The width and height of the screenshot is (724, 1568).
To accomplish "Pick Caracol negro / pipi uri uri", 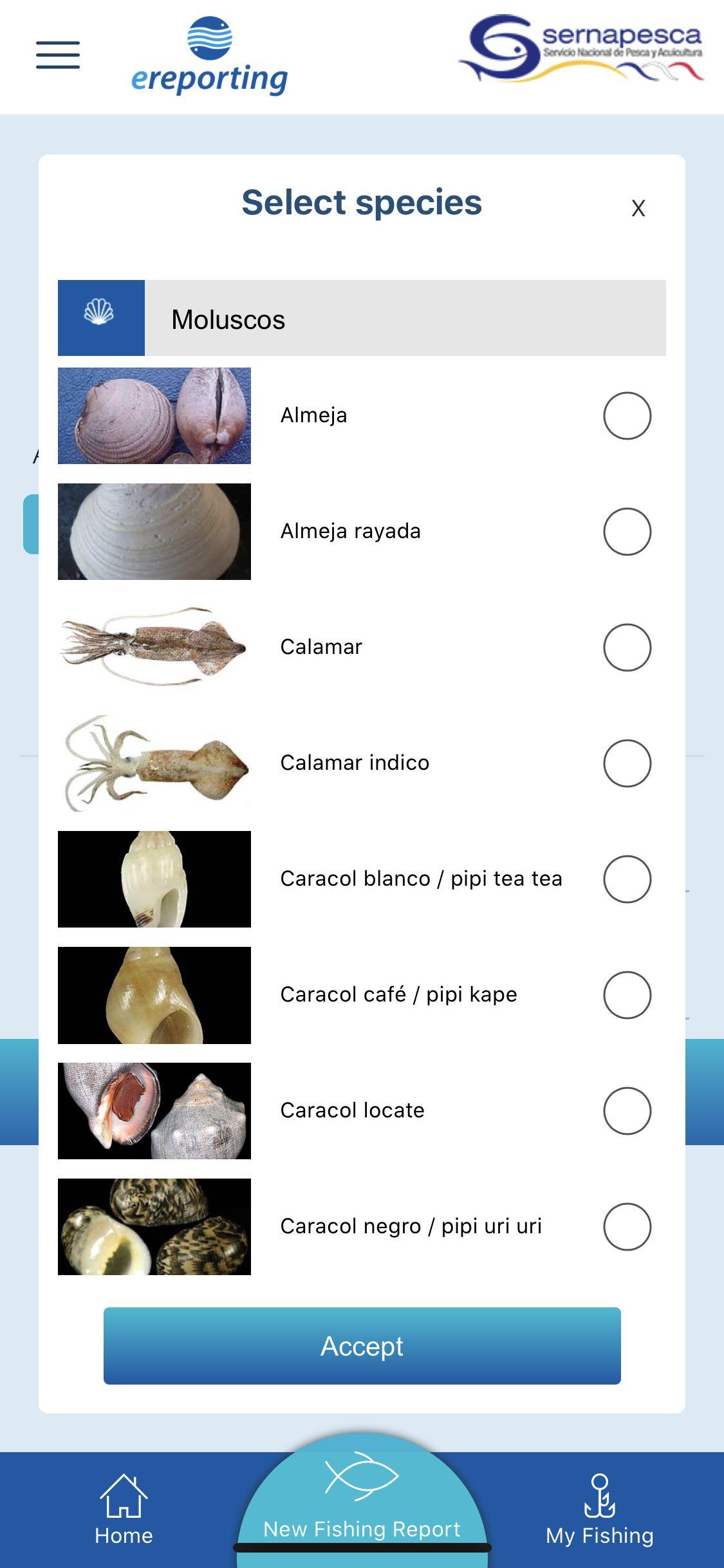I will click(x=627, y=1227).
